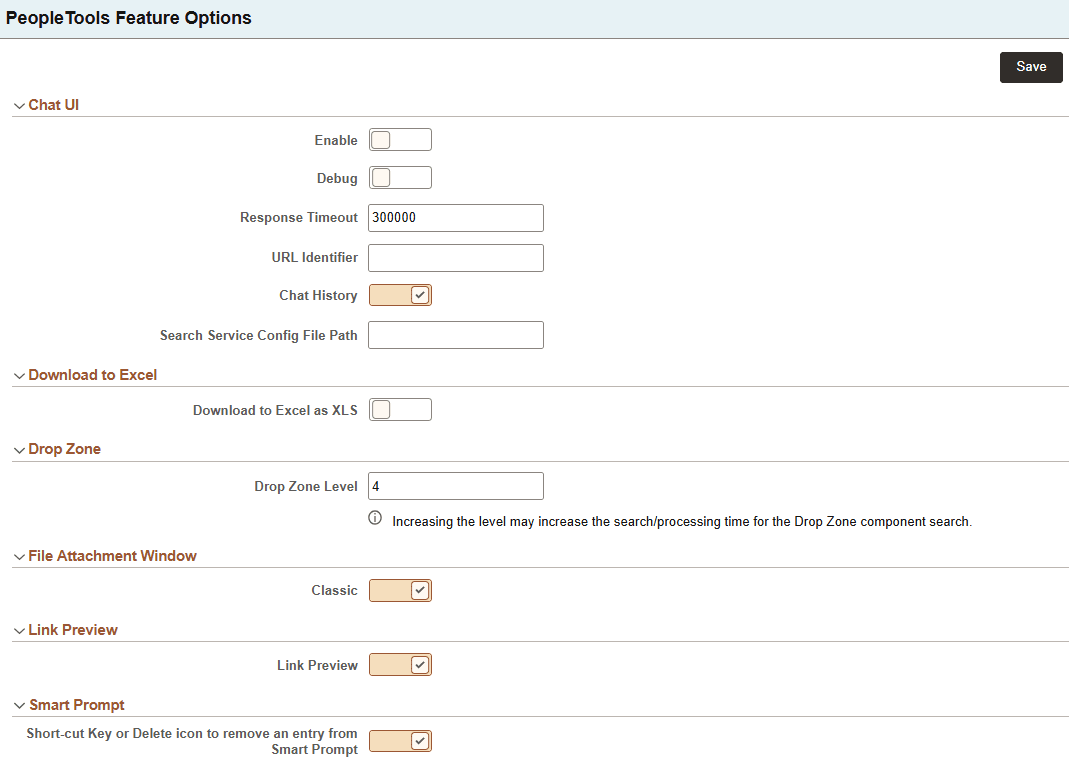This screenshot has width=1069, height=780.
Task: Click the Drop Zone Level field
Action: pyautogui.click(x=456, y=486)
